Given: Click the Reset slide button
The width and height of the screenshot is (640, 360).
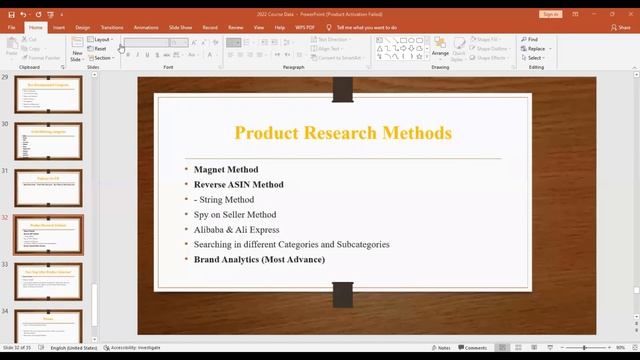Looking at the screenshot, I should (97, 49).
